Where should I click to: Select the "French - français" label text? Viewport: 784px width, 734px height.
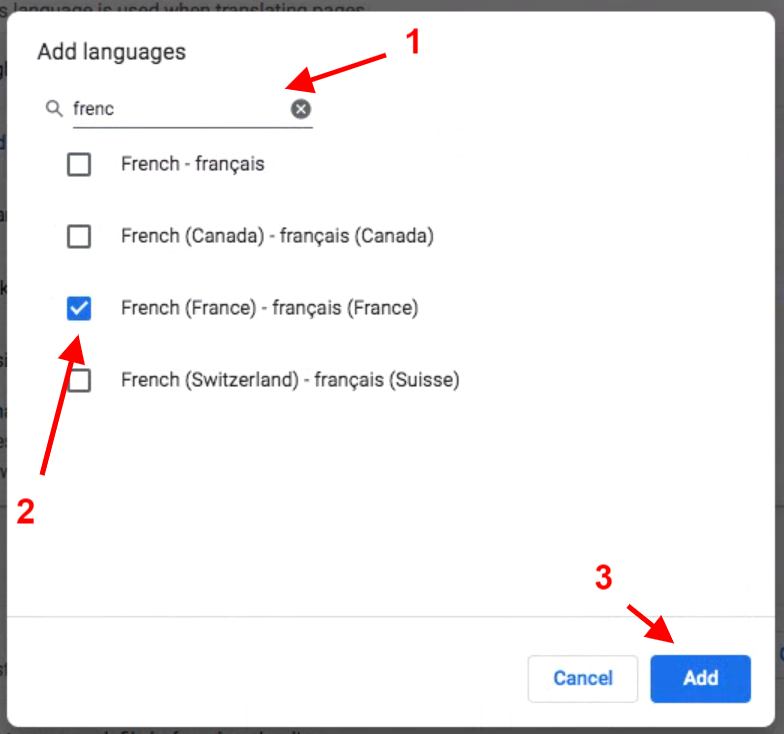tap(192, 164)
